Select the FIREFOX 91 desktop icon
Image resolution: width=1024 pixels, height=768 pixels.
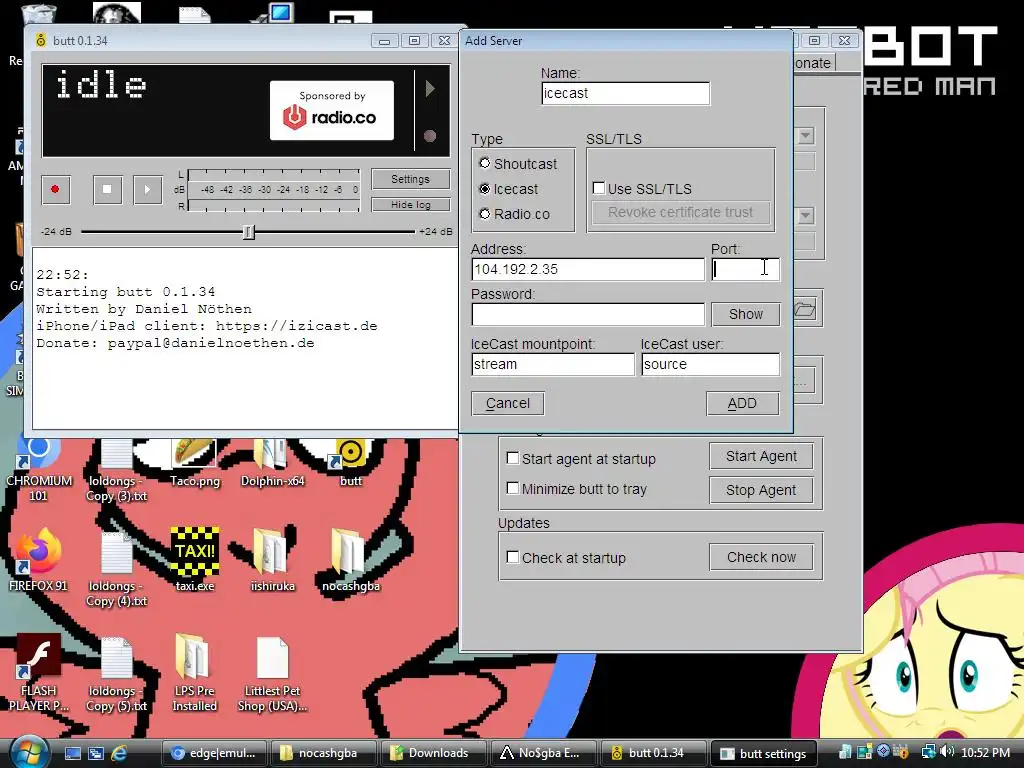click(38, 560)
